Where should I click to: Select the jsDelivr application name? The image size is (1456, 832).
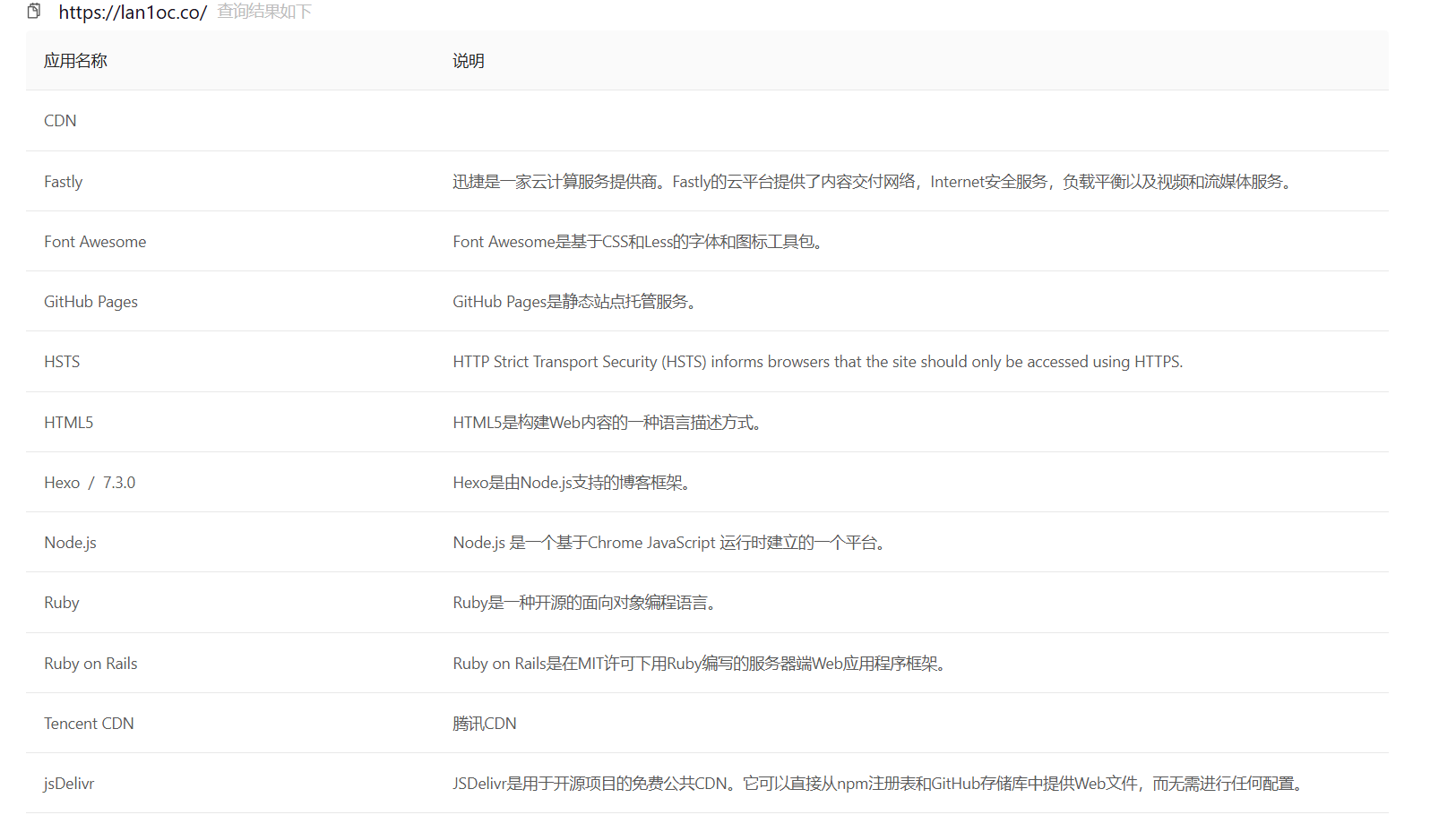click(69, 784)
